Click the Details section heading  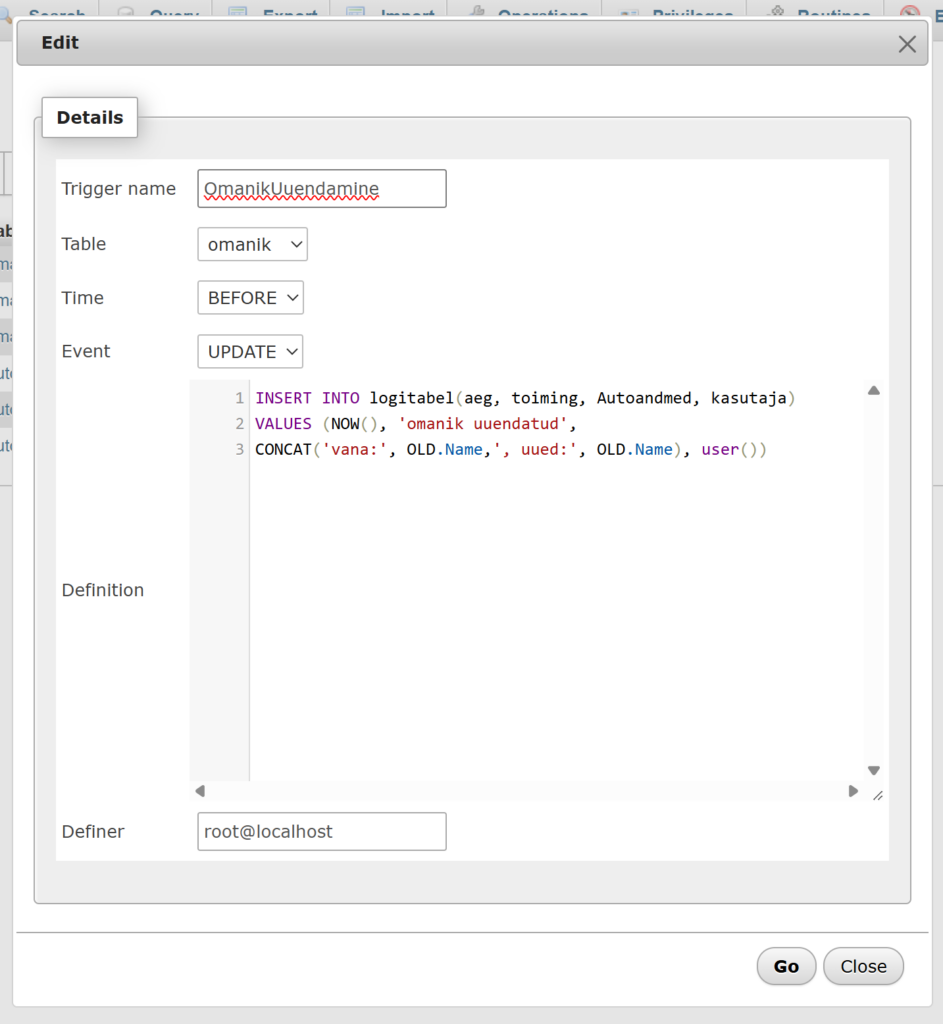(90, 118)
